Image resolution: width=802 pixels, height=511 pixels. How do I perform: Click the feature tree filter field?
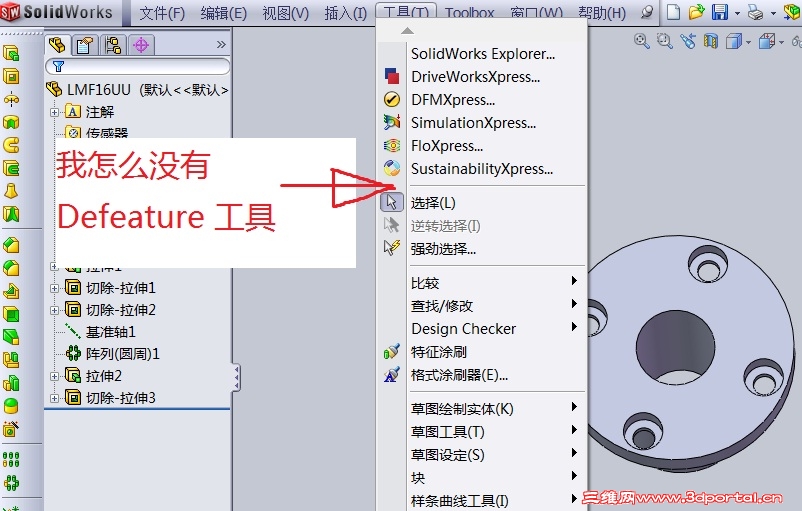click(x=138, y=66)
